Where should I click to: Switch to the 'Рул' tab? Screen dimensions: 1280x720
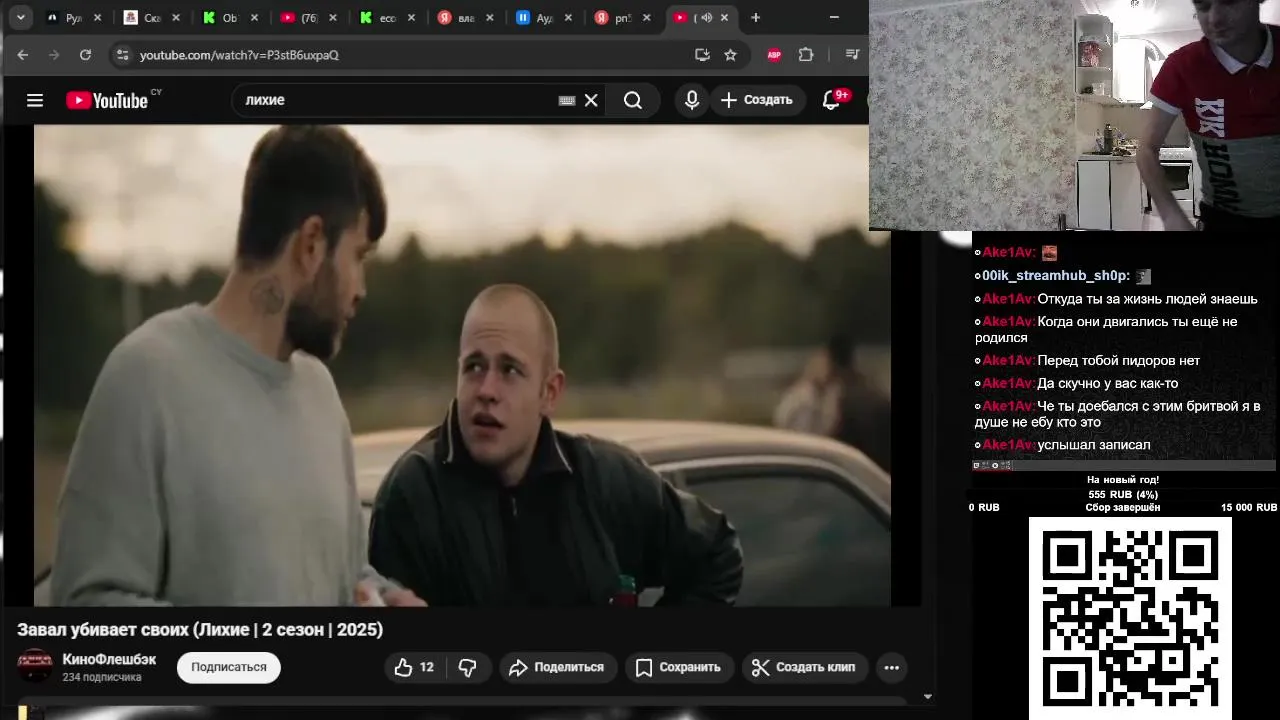click(x=73, y=18)
